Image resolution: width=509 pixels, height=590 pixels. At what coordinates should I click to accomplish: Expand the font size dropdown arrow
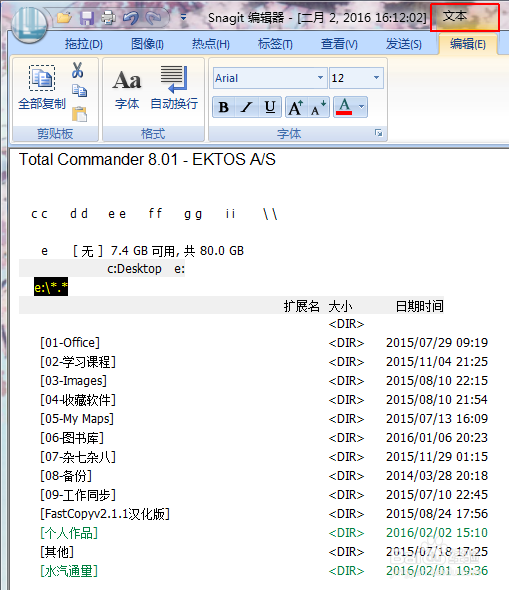(377, 78)
